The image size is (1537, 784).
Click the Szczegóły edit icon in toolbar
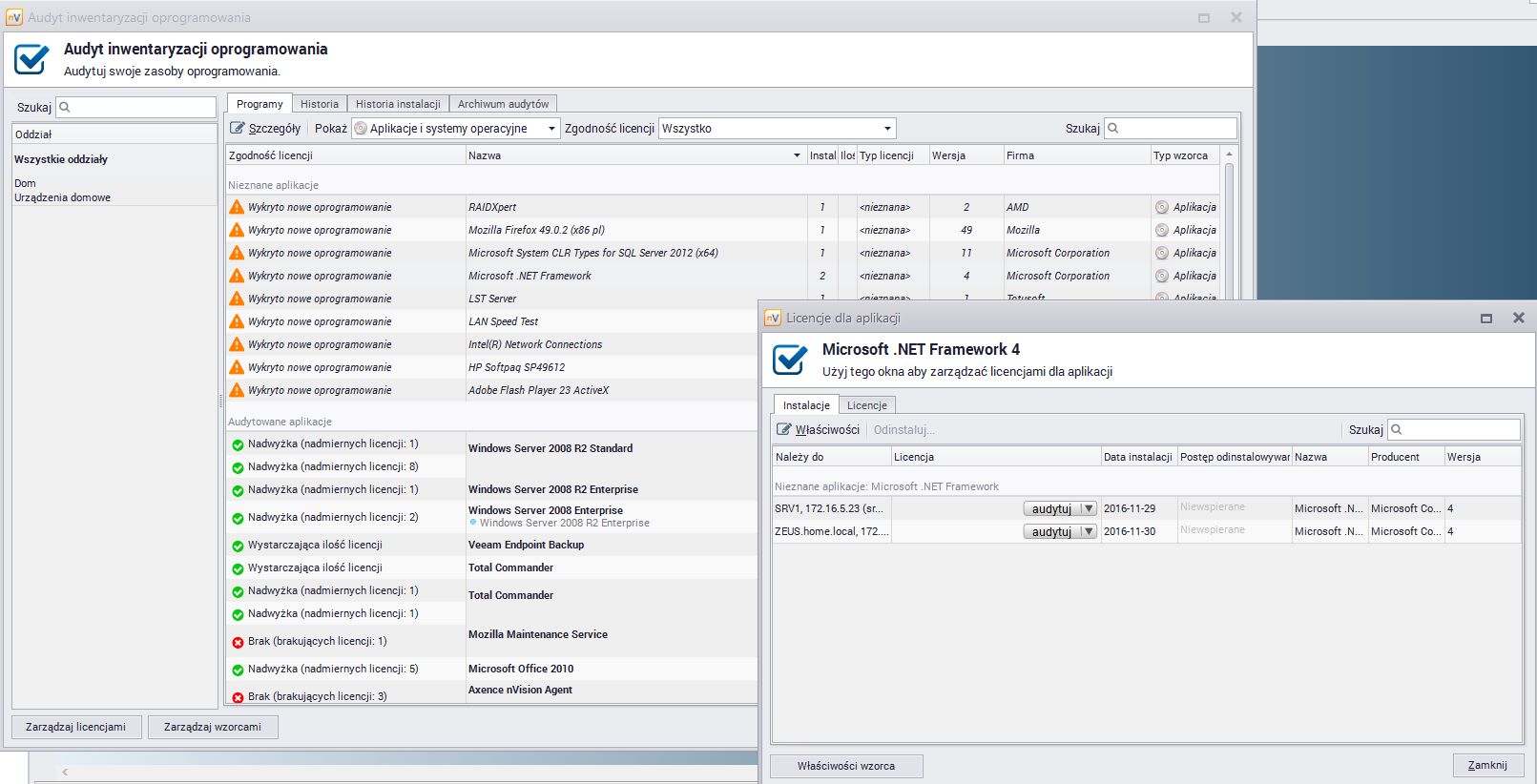[238, 128]
